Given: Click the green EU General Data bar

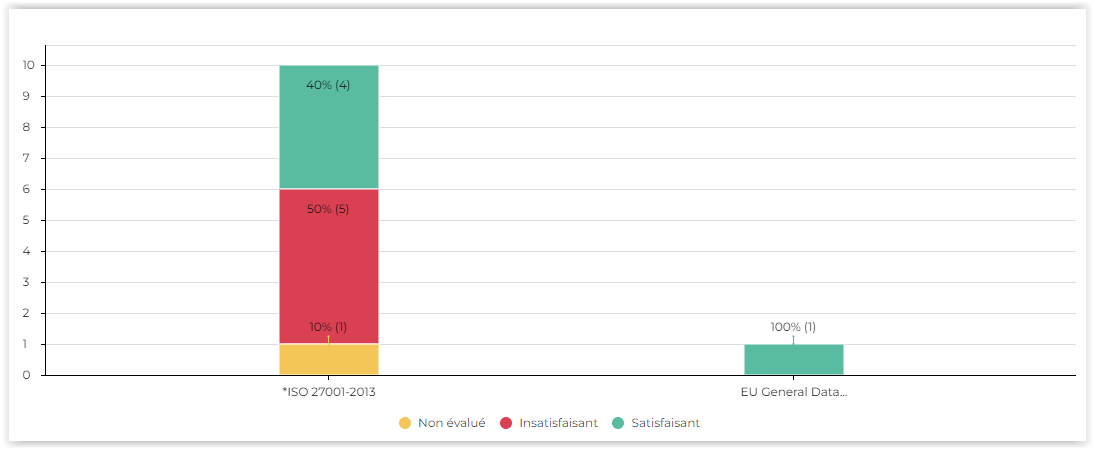Looking at the screenshot, I should click(793, 360).
